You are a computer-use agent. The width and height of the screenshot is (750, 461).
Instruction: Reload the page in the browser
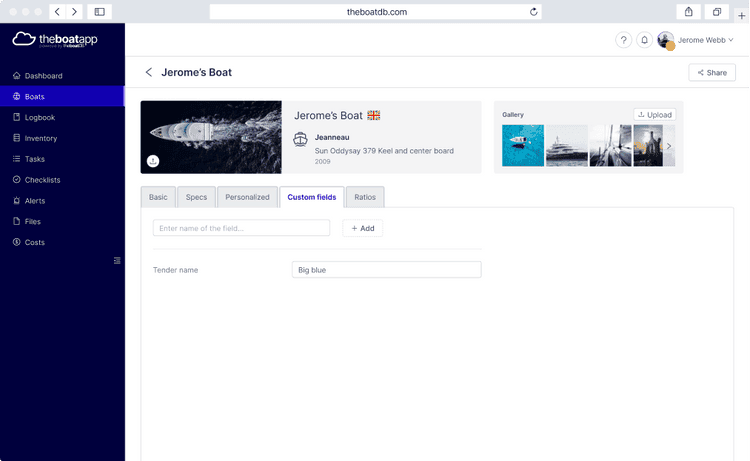534,12
